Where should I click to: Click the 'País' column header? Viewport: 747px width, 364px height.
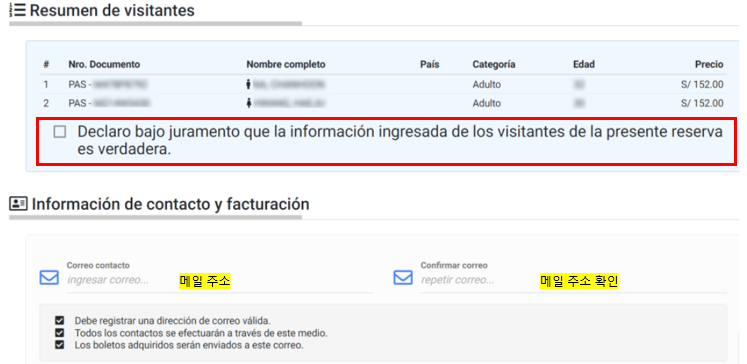[430, 64]
